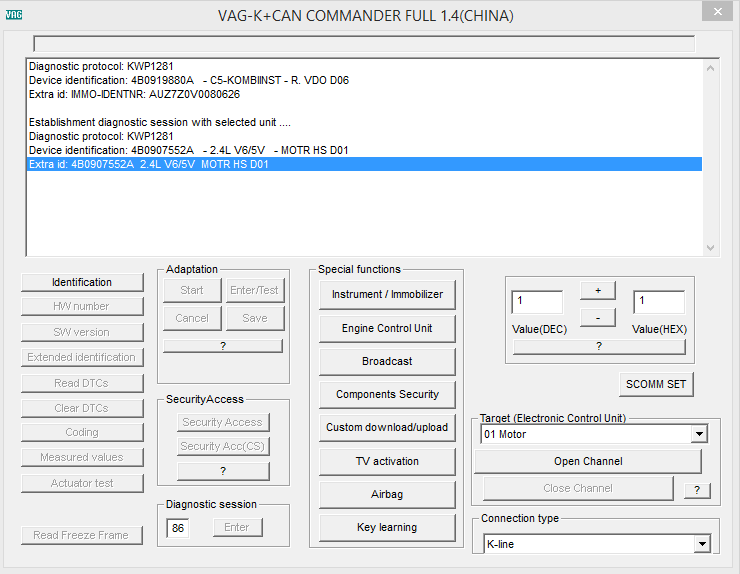Click the VAG logo icon in title bar

(14, 15)
